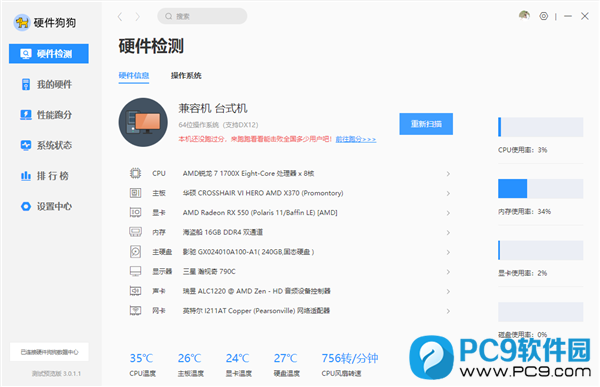600x387 pixels.
Task: Open 硬件检测 in the sidebar
Action: pos(49,54)
